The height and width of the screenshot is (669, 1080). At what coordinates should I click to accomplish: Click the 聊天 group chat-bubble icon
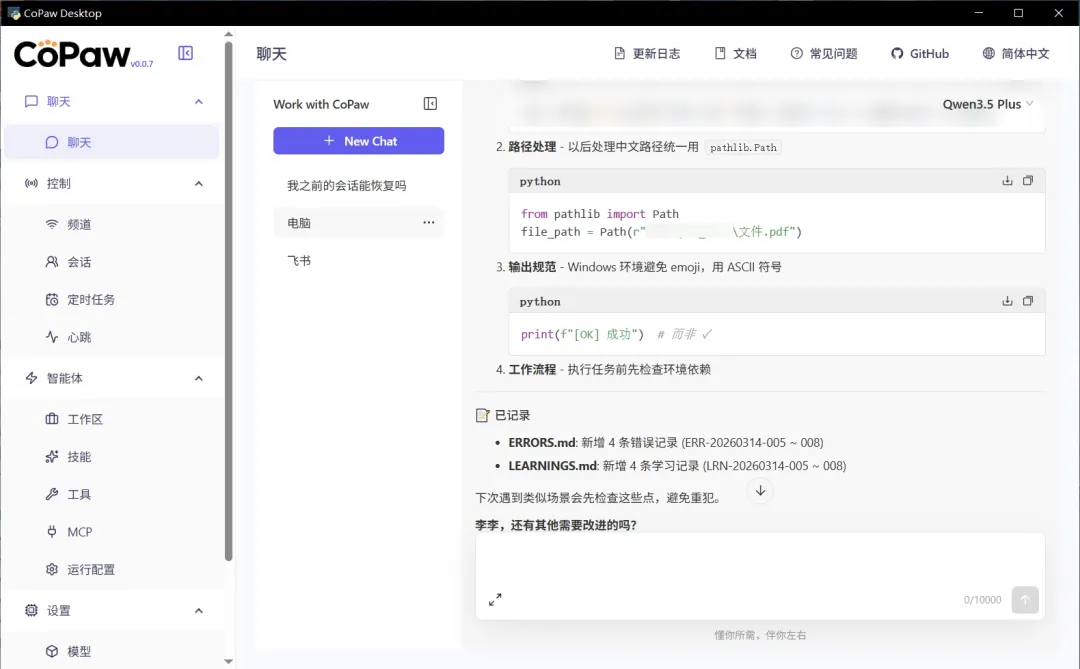(x=31, y=101)
